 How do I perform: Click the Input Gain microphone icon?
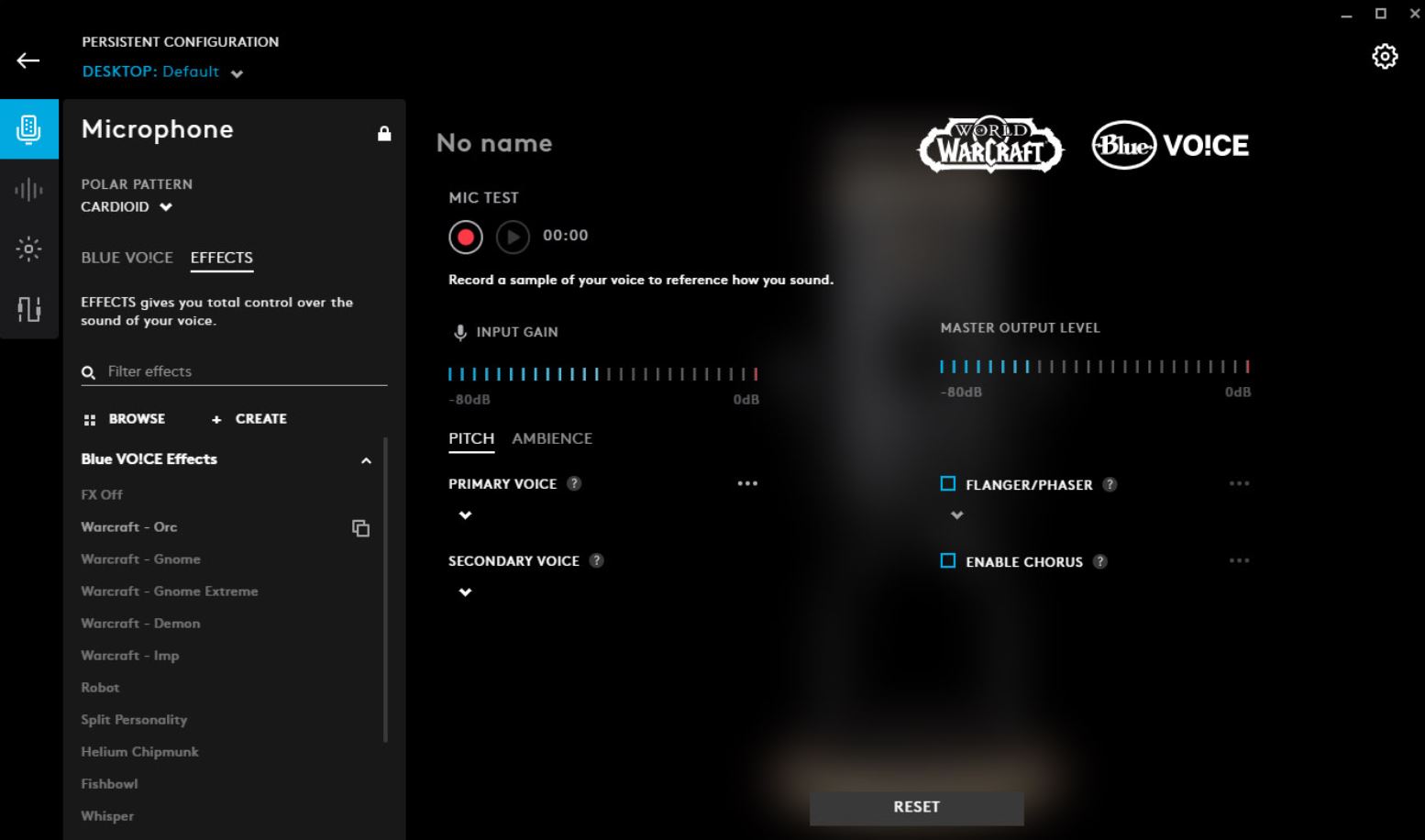460,332
